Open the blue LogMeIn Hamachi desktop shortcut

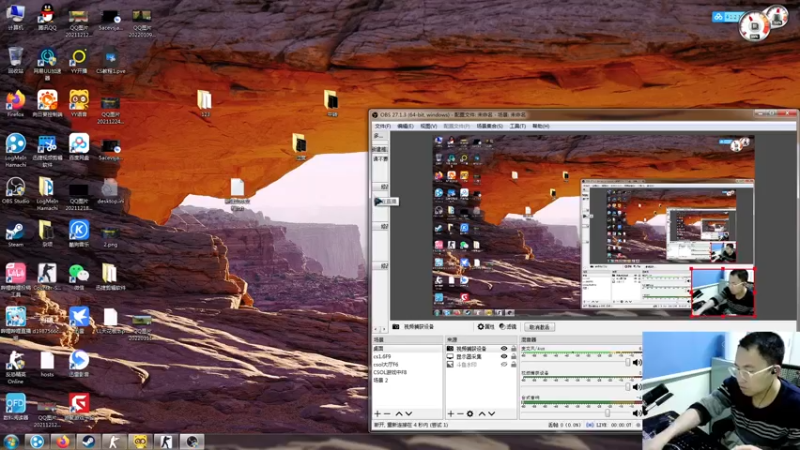[16, 149]
